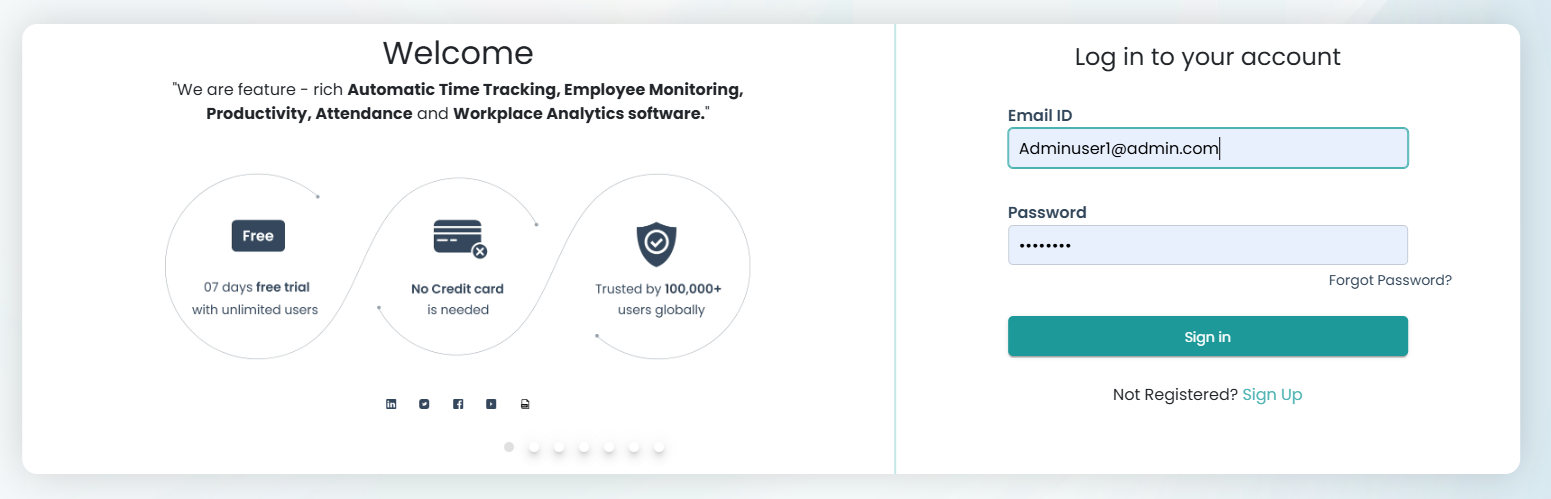Visit the Facebook page icon
The width and height of the screenshot is (1551, 499).
[x=458, y=404]
